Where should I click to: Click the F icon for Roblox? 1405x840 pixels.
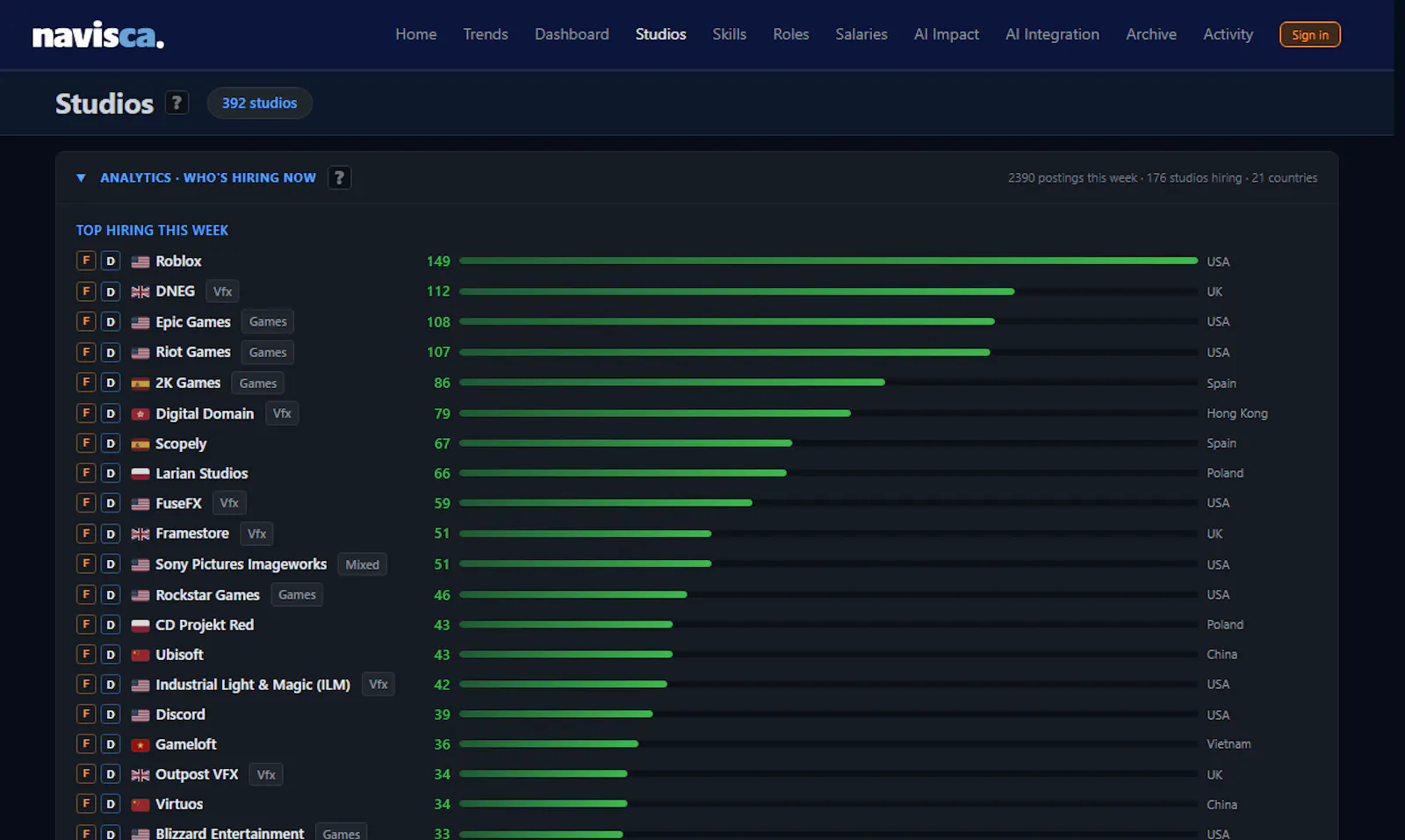86,261
